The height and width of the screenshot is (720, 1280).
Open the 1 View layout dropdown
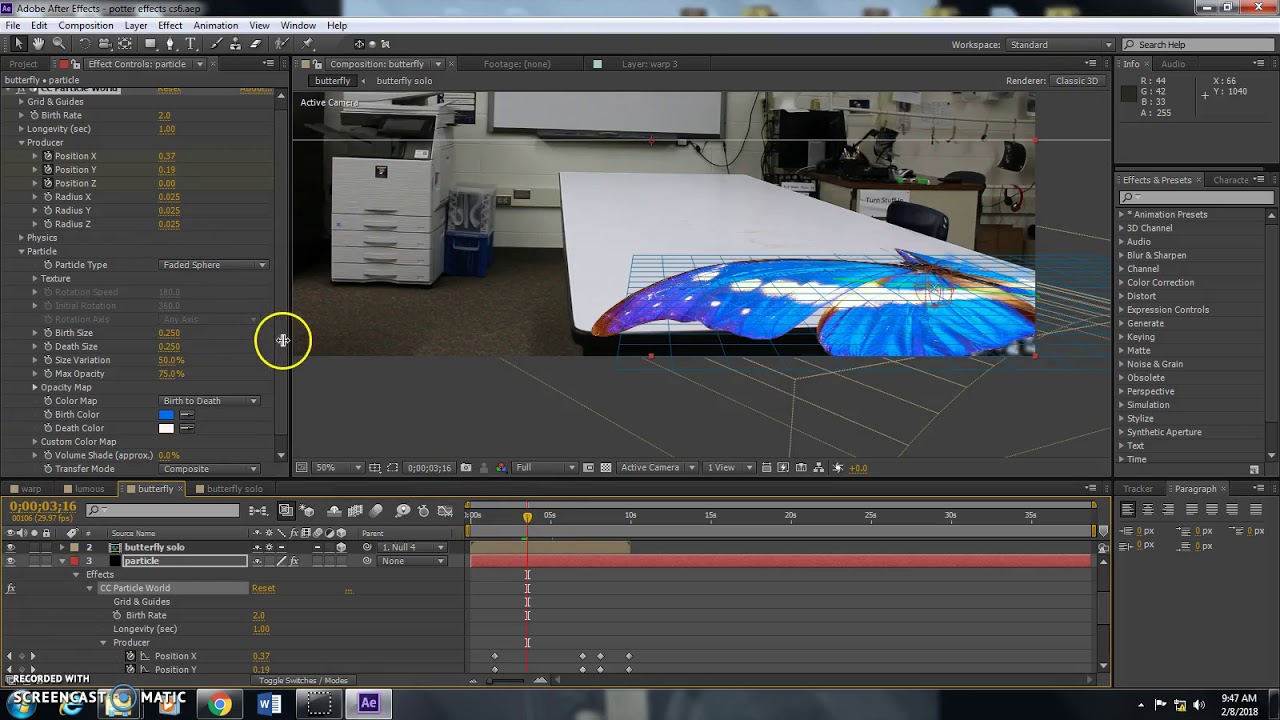tap(730, 467)
